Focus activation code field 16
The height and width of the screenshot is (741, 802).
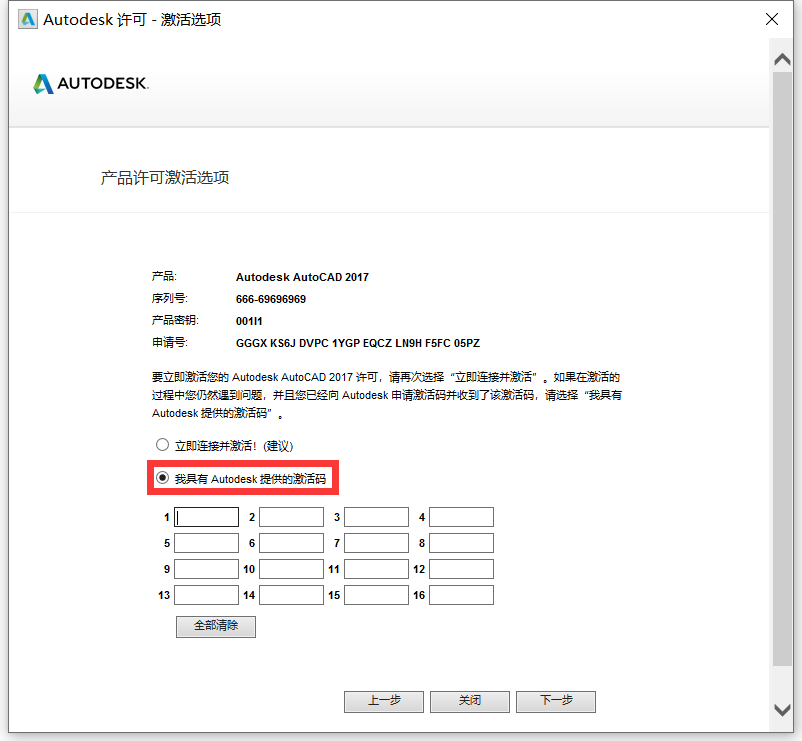[461, 595]
